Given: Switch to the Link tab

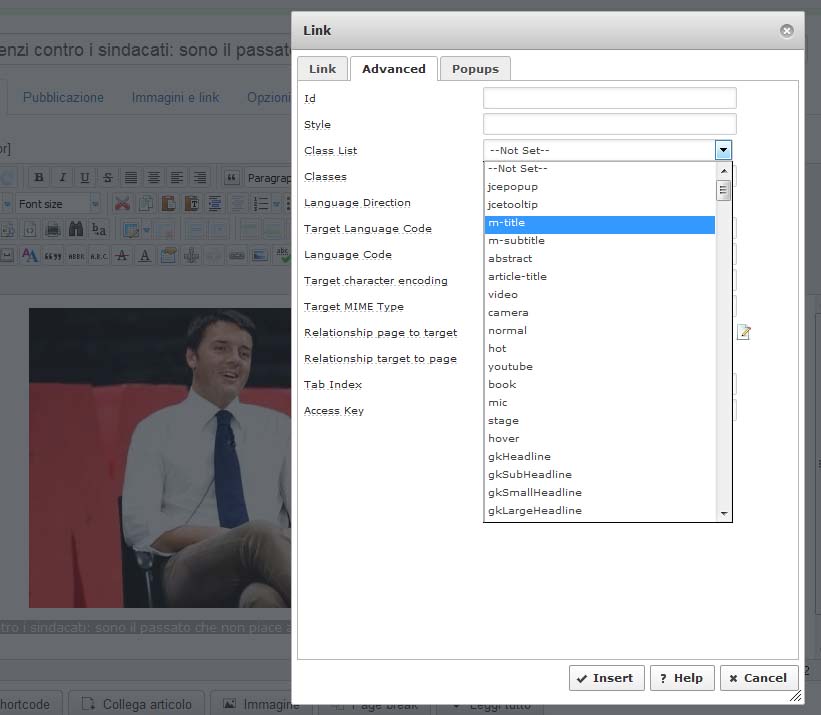Looking at the screenshot, I should 322,68.
